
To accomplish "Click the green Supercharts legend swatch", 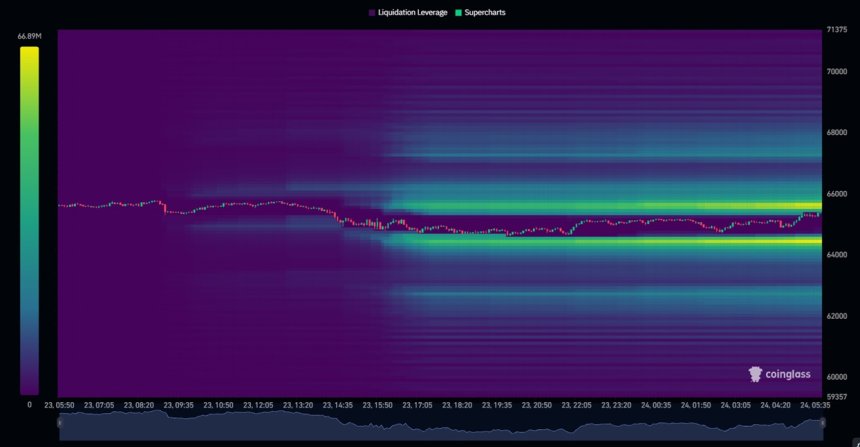I will (x=459, y=13).
